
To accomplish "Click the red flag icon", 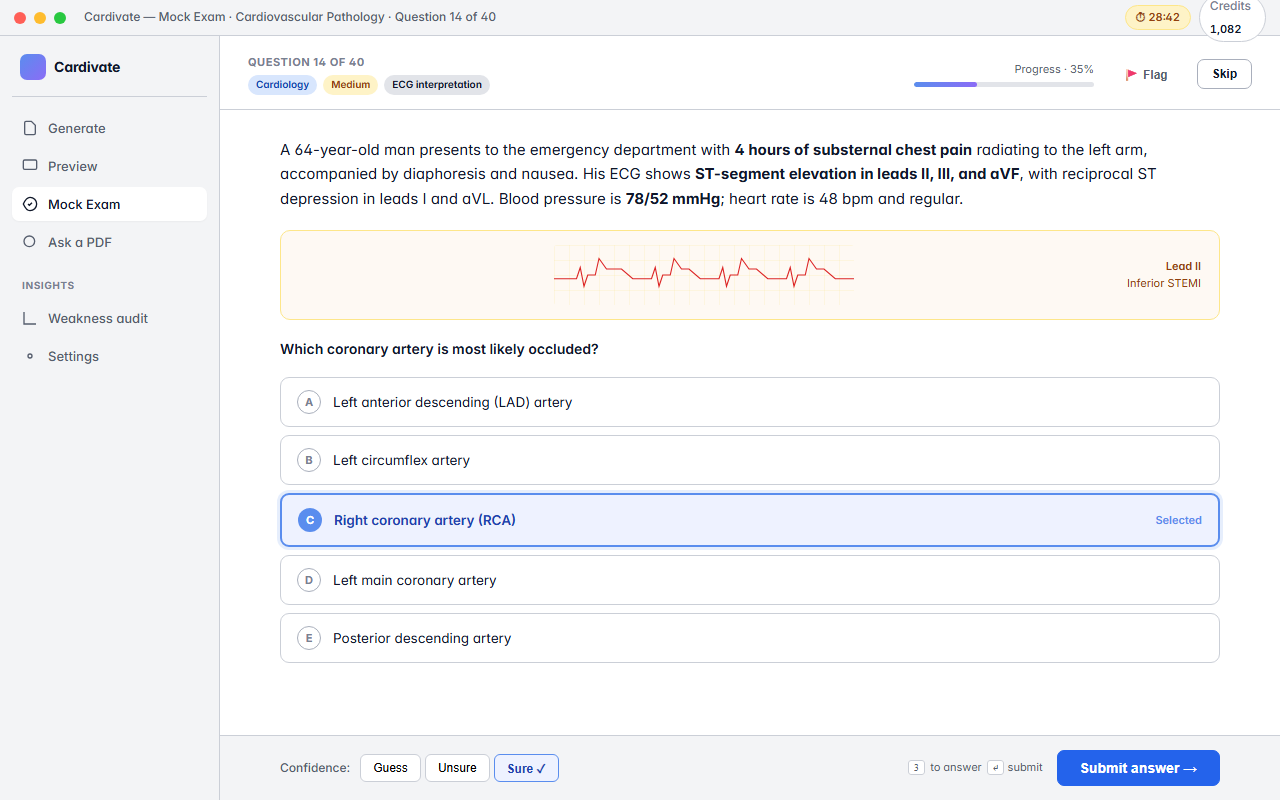I will (x=1132, y=74).
